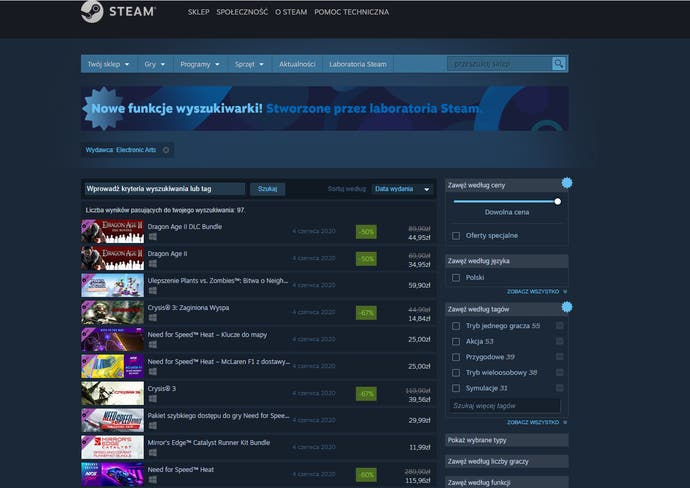The image size is (690, 488).
Task: Open the Gry dropdown menu
Action: pos(154,64)
